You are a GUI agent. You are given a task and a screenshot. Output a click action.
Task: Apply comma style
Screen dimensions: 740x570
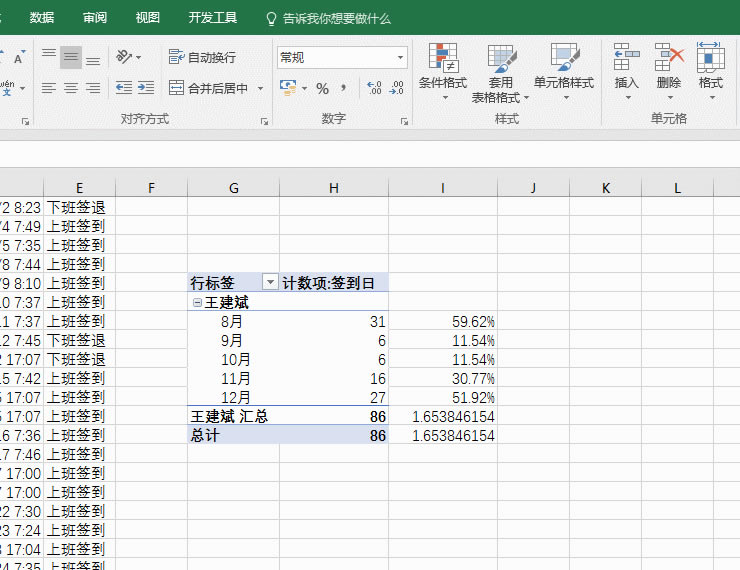point(344,88)
